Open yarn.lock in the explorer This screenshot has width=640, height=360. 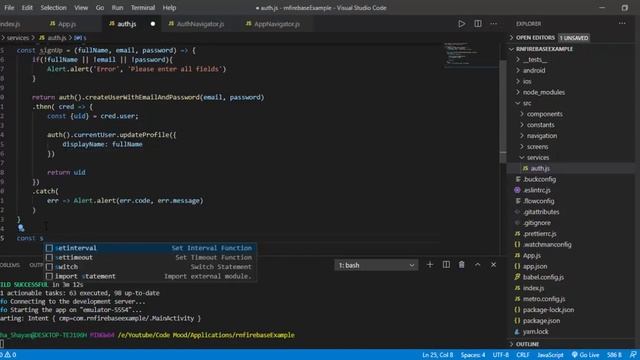pos(536,332)
